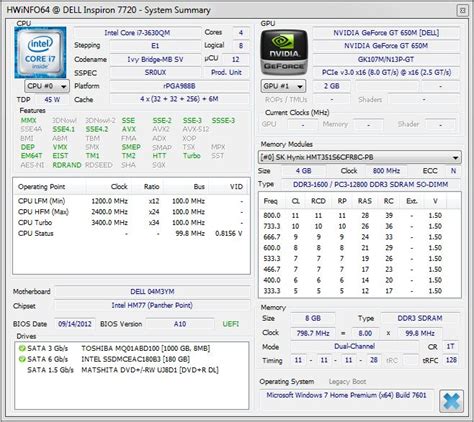
Task: Click the µCU value 12
Action: click(236, 60)
